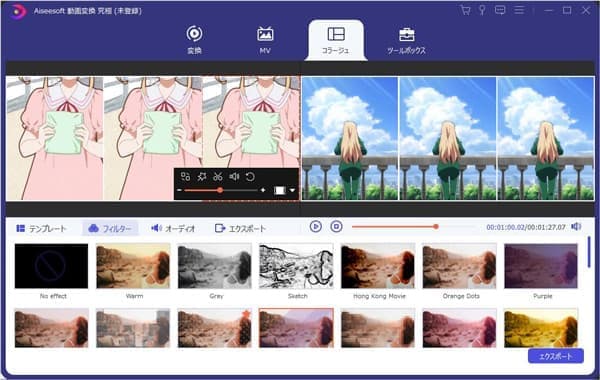Click the reset rotate arrow icon
600x380 pixels.
click(250, 176)
